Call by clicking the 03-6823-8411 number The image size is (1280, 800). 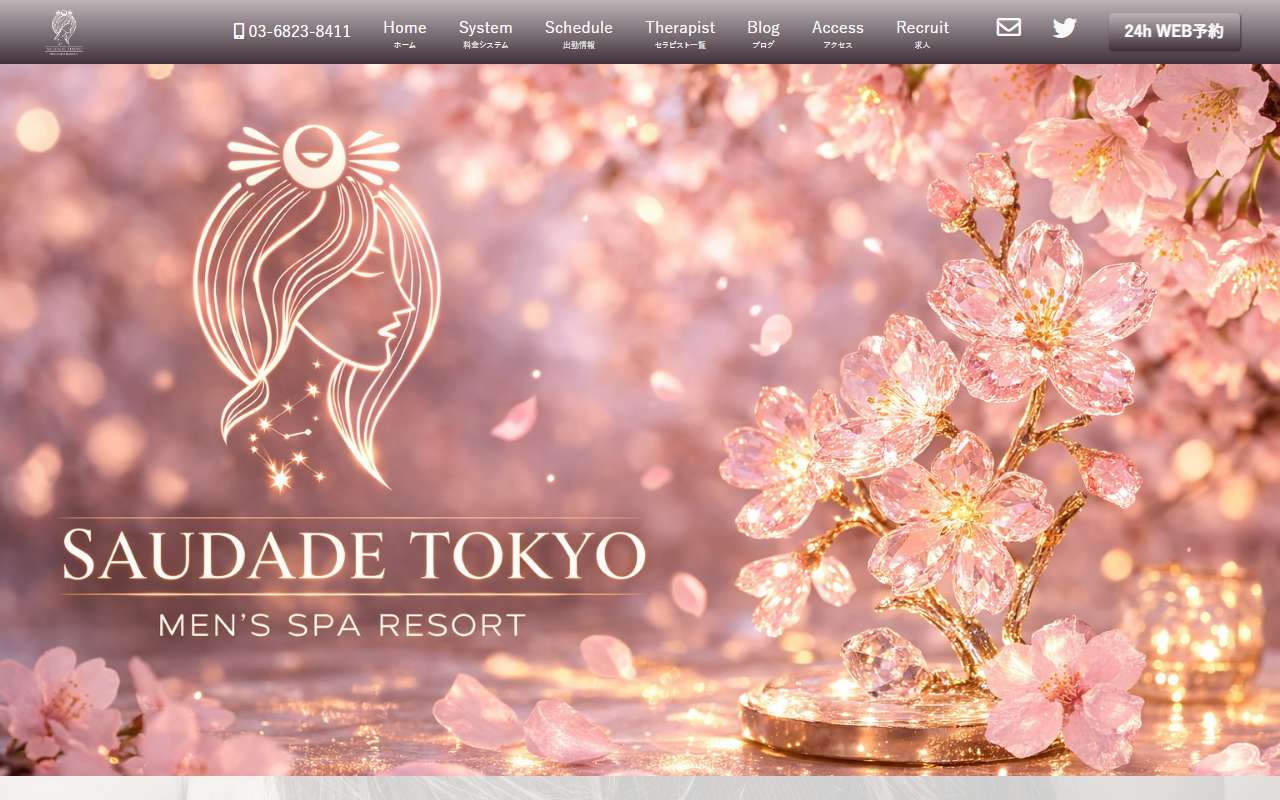coord(299,31)
